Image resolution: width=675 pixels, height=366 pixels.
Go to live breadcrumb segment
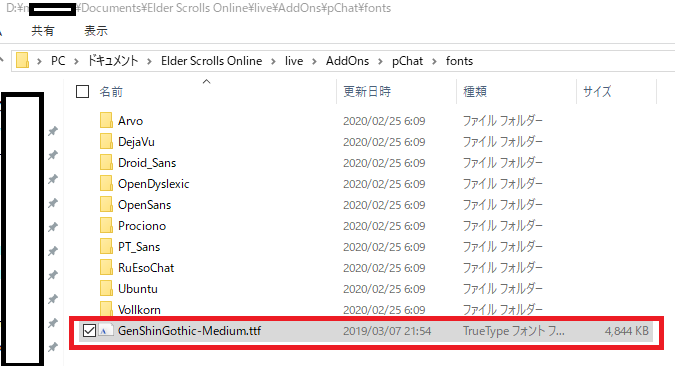pyautogui.click(x=294, y=61)
